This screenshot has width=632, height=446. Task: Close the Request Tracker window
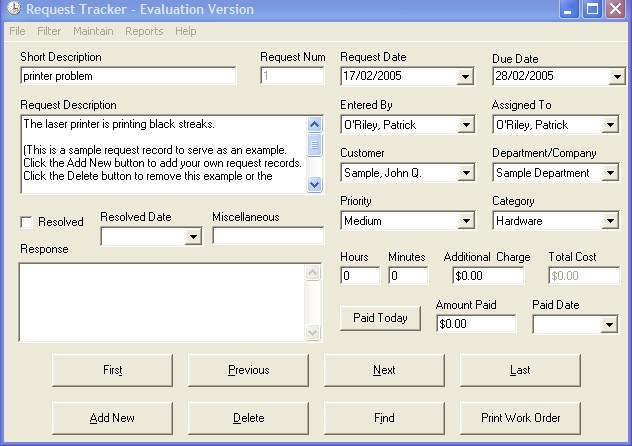click(x=615, y=9)
